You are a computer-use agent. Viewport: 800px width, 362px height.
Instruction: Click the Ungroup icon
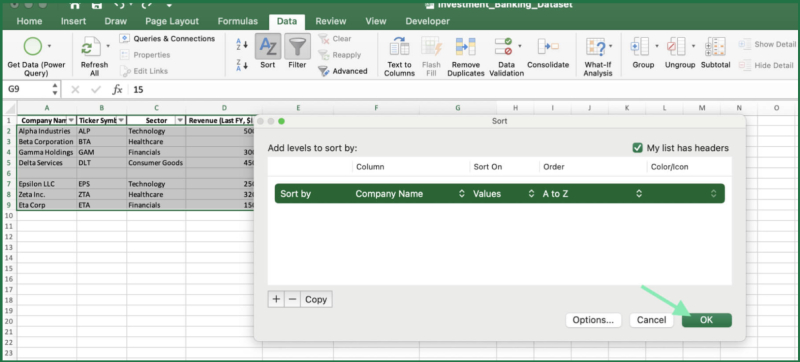[x=677, y=46]
